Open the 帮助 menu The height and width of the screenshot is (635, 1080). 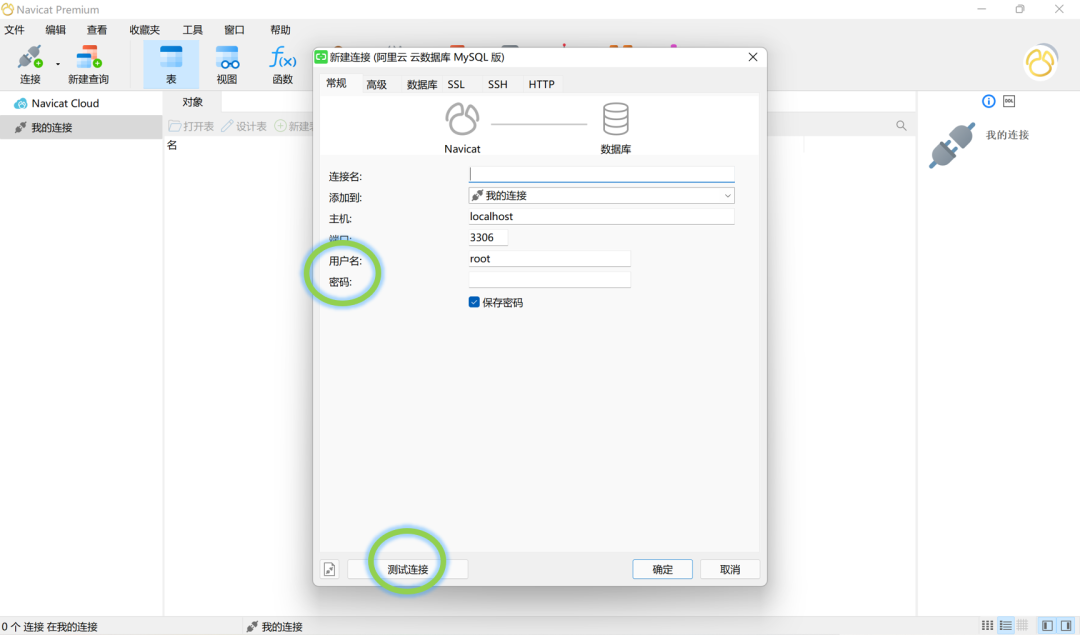[x=280, y=30]
